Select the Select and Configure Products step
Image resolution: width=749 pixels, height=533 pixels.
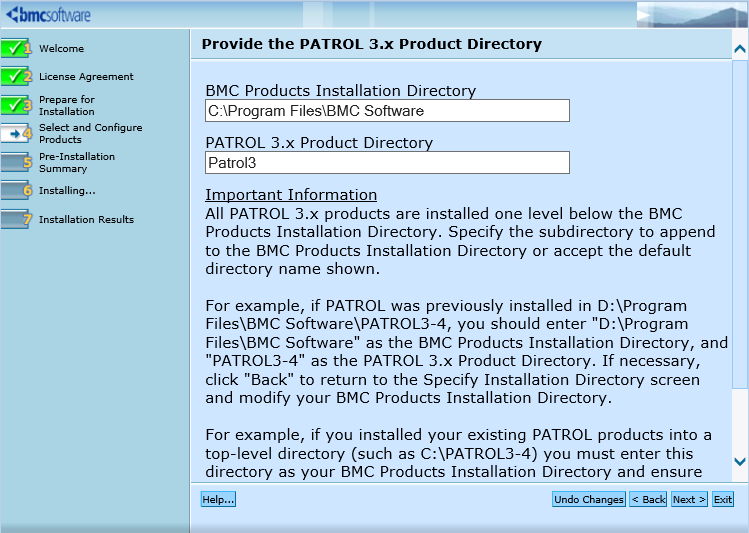tap(91, 134)
